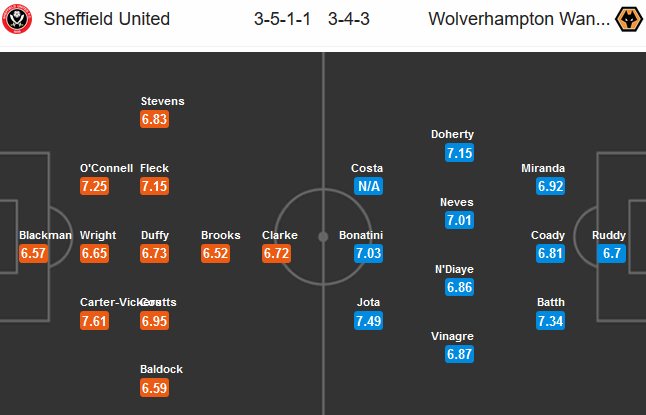Click Clarke's 6.72 rating badge
The height and width of the screenshot is (415, 646).
point(276,253)
